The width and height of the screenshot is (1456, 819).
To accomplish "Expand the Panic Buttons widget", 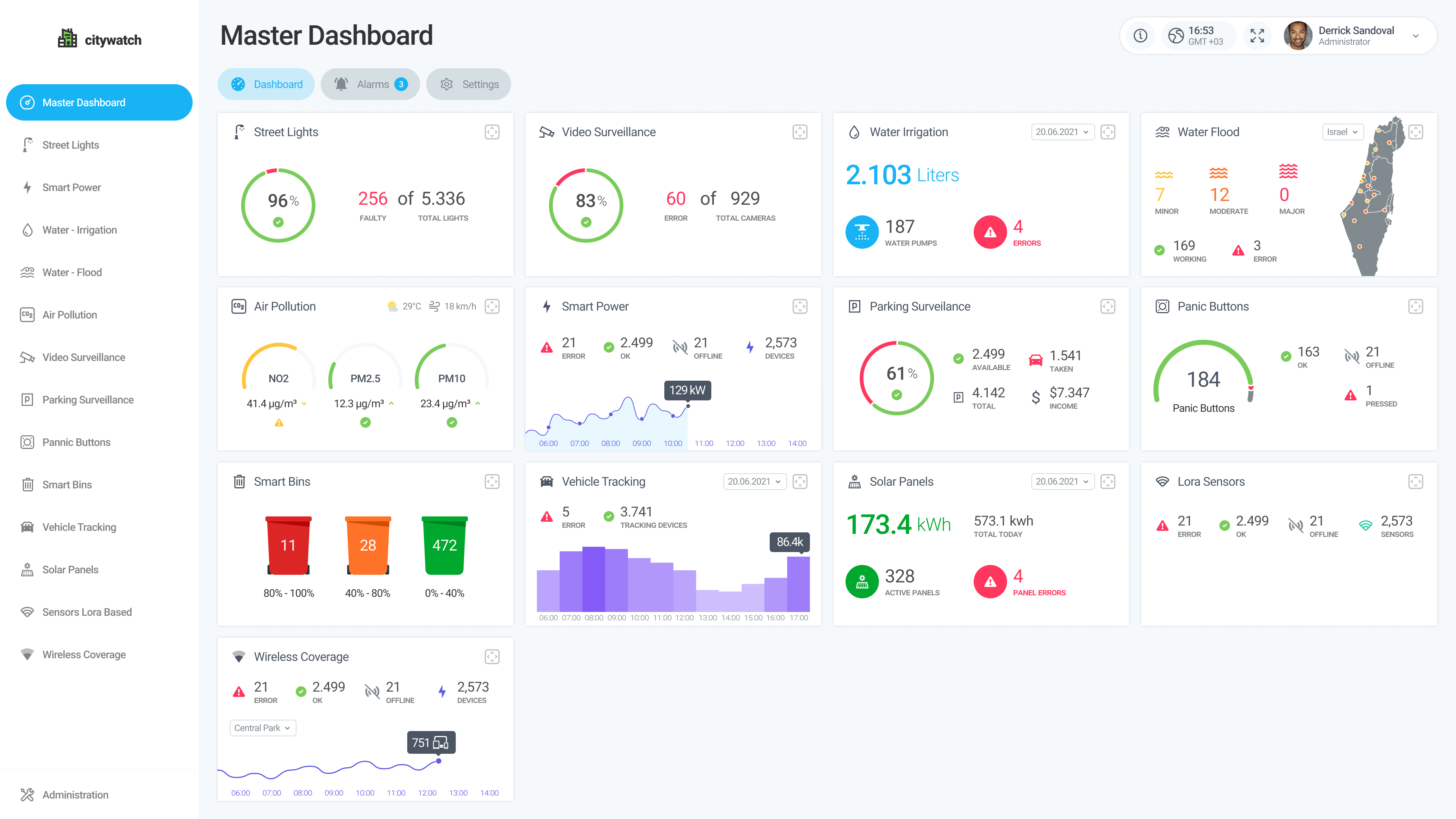I will click(x=1415, y=306).
